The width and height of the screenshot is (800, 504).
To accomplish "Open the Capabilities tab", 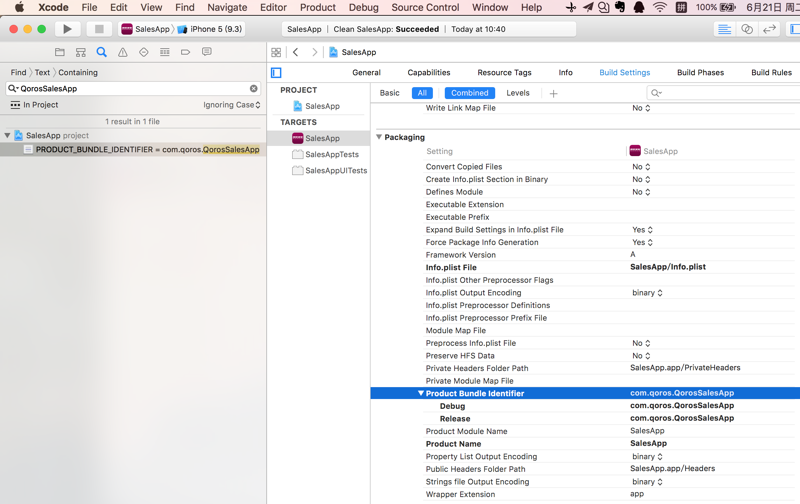I will [429, 72].
